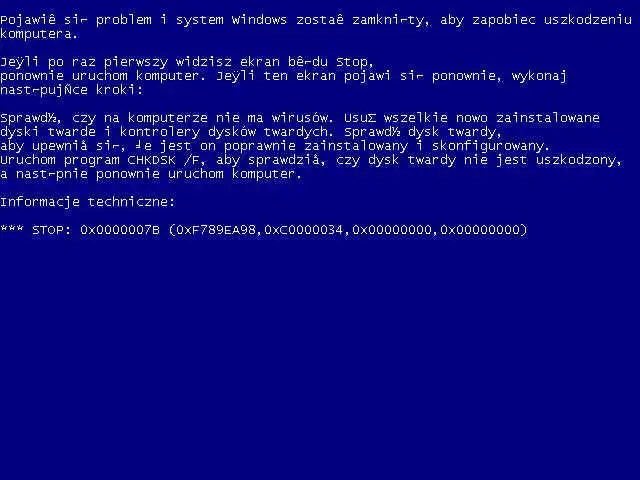Click the word 'kroki:' in message

pyautogui.click(x=120, y=90)
